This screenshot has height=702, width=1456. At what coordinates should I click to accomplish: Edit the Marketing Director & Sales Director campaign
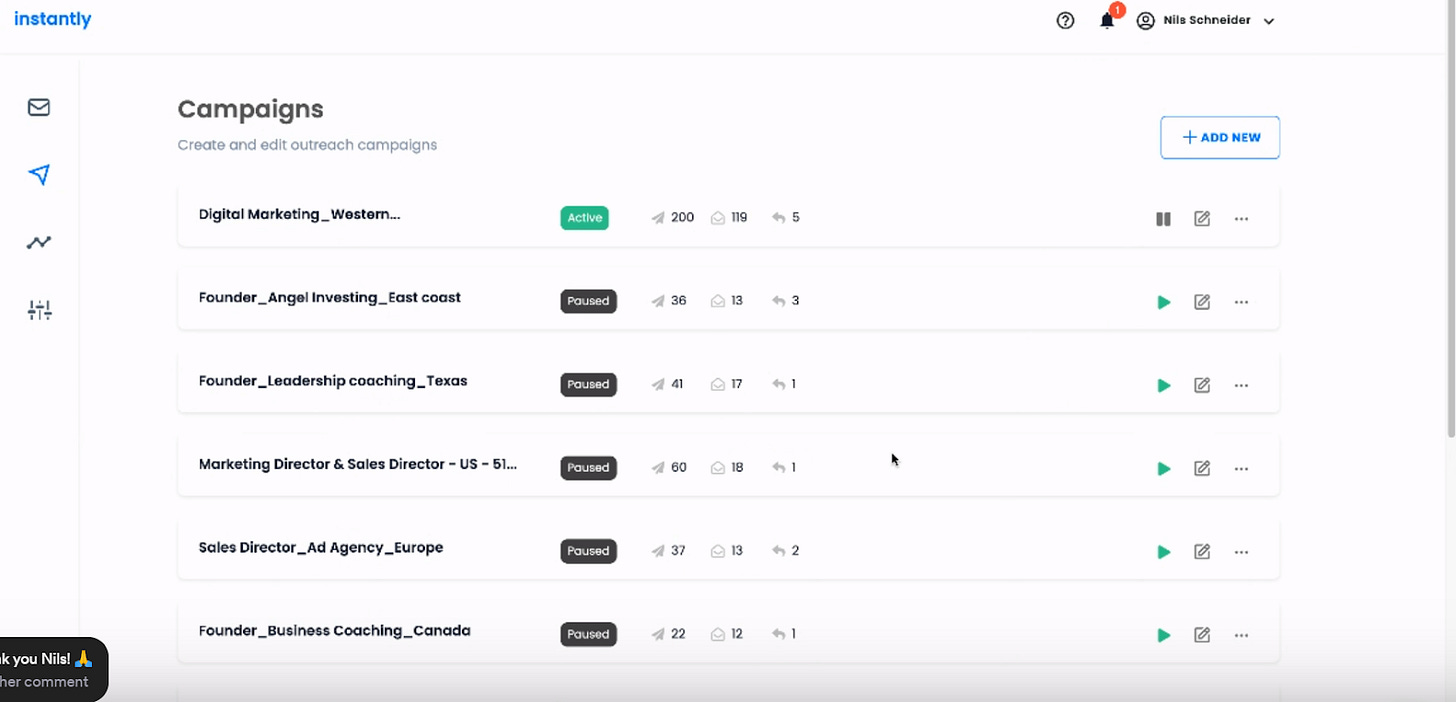pyautogui.click(x=1202, y=468)
